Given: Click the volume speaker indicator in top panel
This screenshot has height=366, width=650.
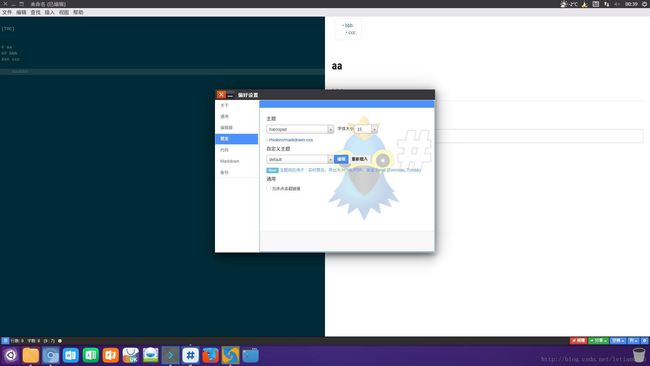Looking at the screenshot, I should [617, 4].
